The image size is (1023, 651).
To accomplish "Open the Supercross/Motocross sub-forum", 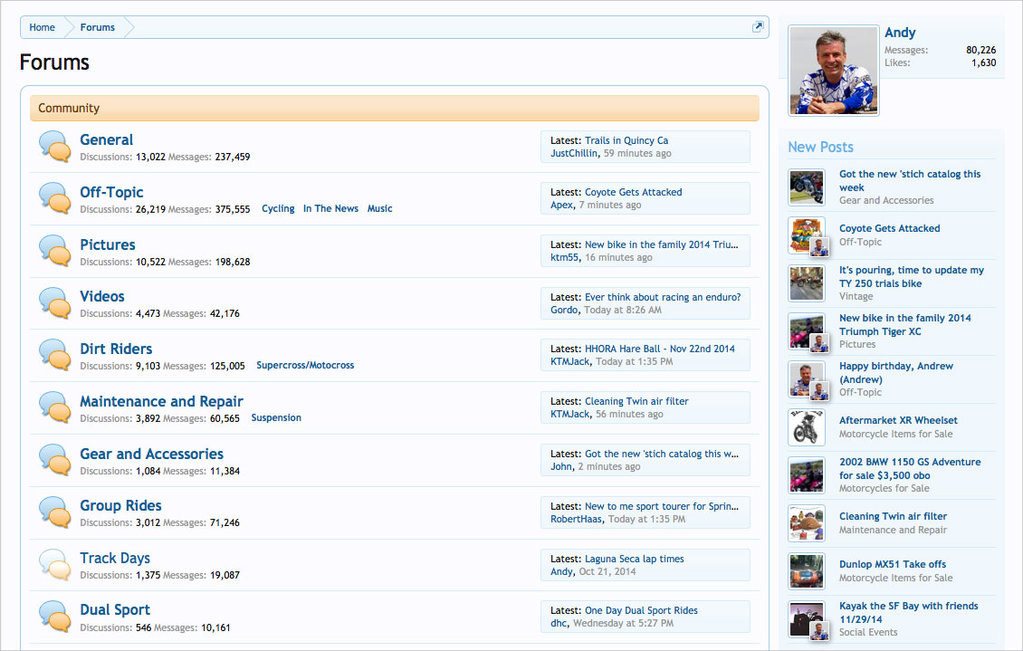I will (x=305, y=366).
